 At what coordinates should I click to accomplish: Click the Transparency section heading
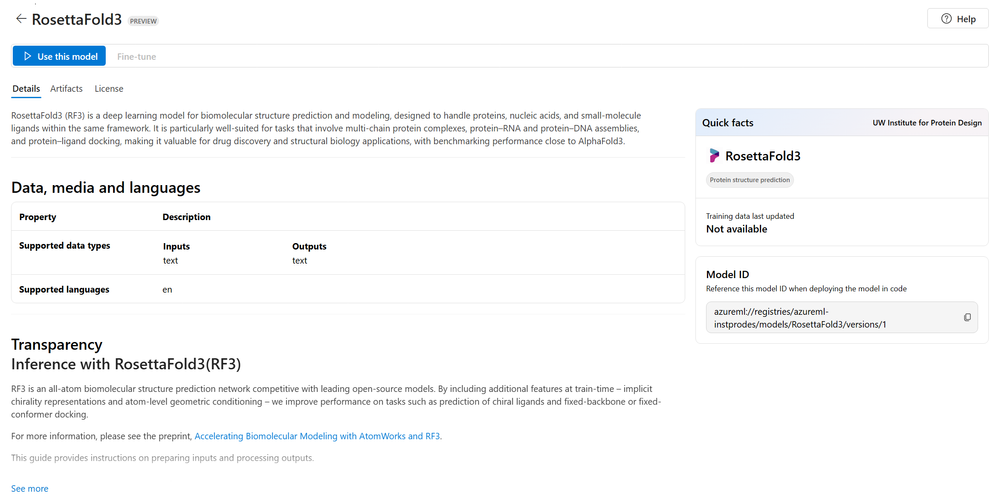click(x=56, y=344)
